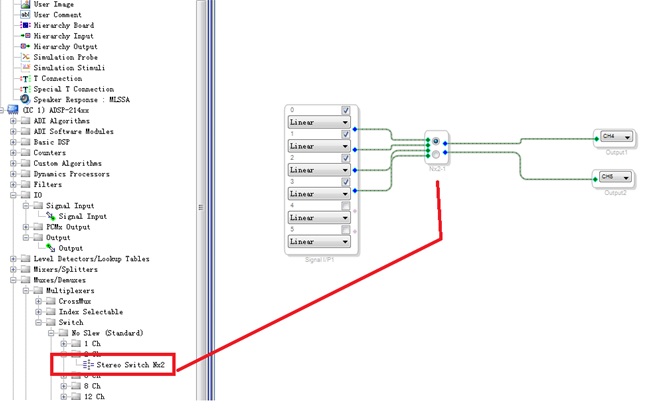Expand the 12 Ch folder node
This screenshot has width=647, height=410.
64,397
